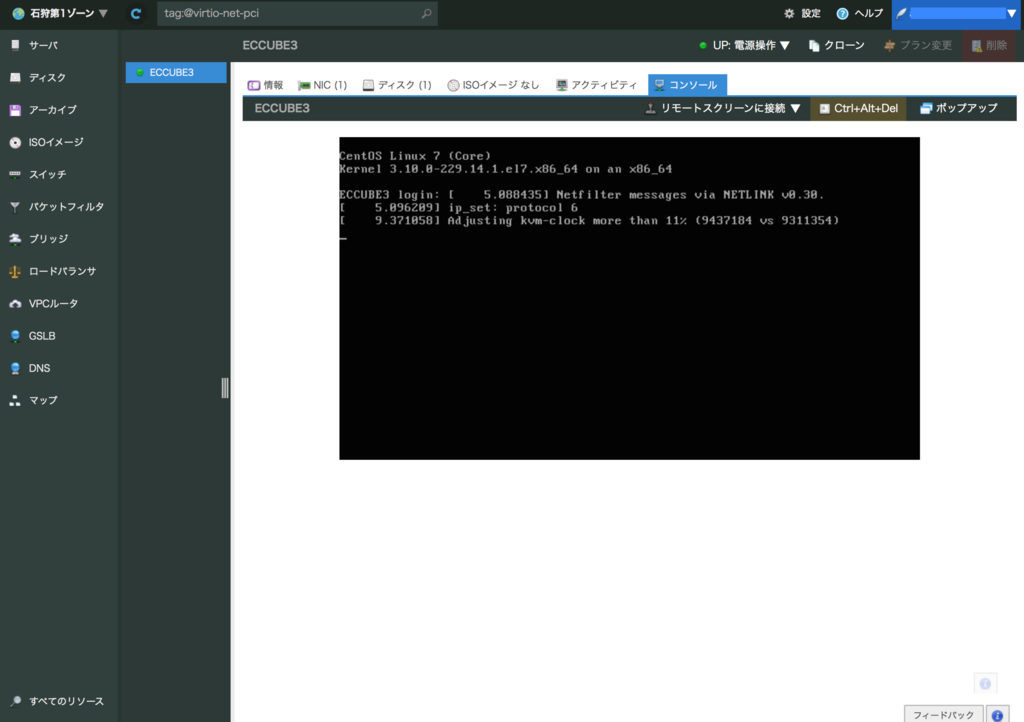1024x722 pixels.
Task: Click the サーバ icon in sidebar
Action: coord(15,45)
